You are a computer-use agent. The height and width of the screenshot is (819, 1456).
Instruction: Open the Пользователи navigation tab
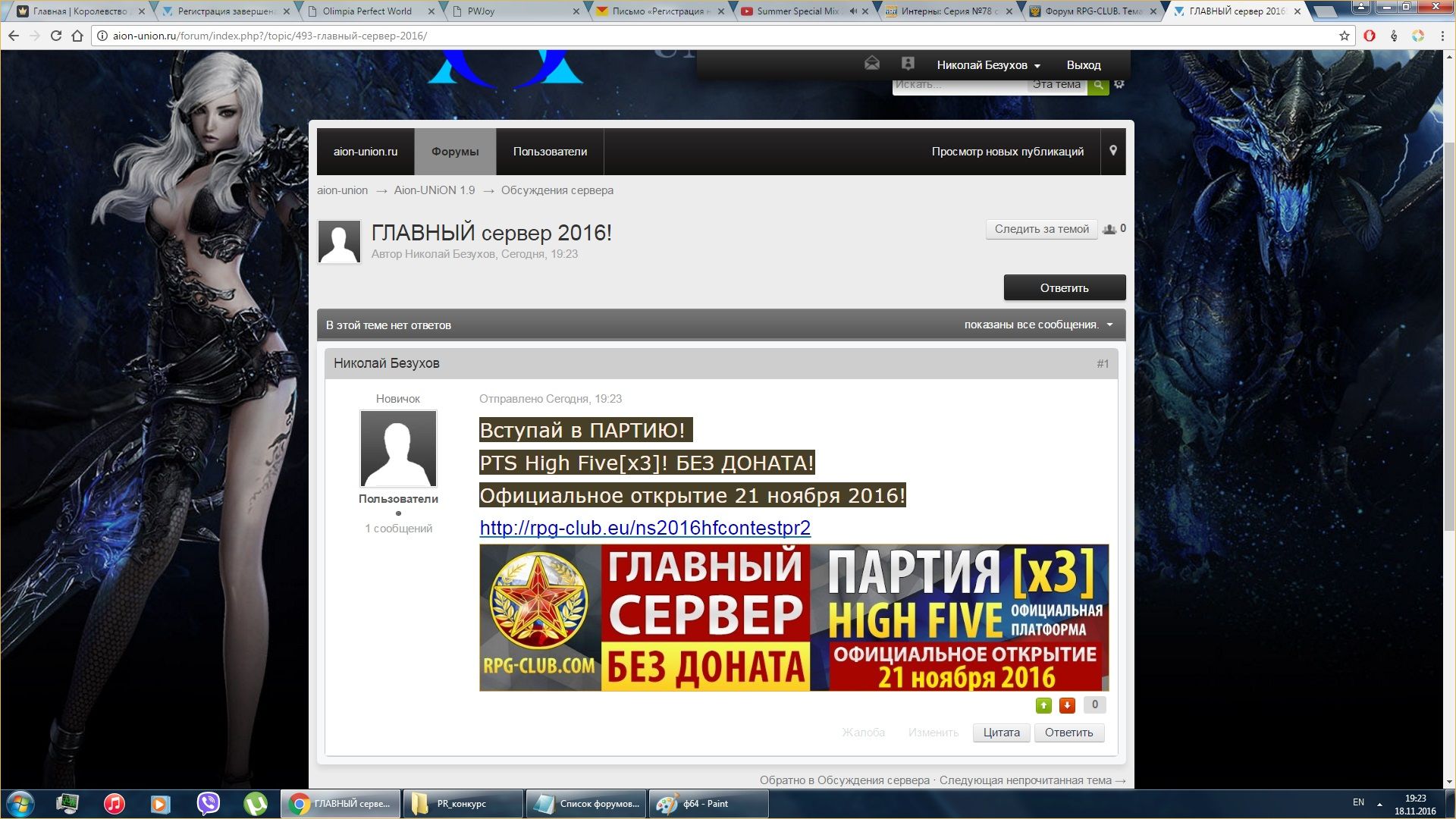pyautogui.click(x=550, y=152)
